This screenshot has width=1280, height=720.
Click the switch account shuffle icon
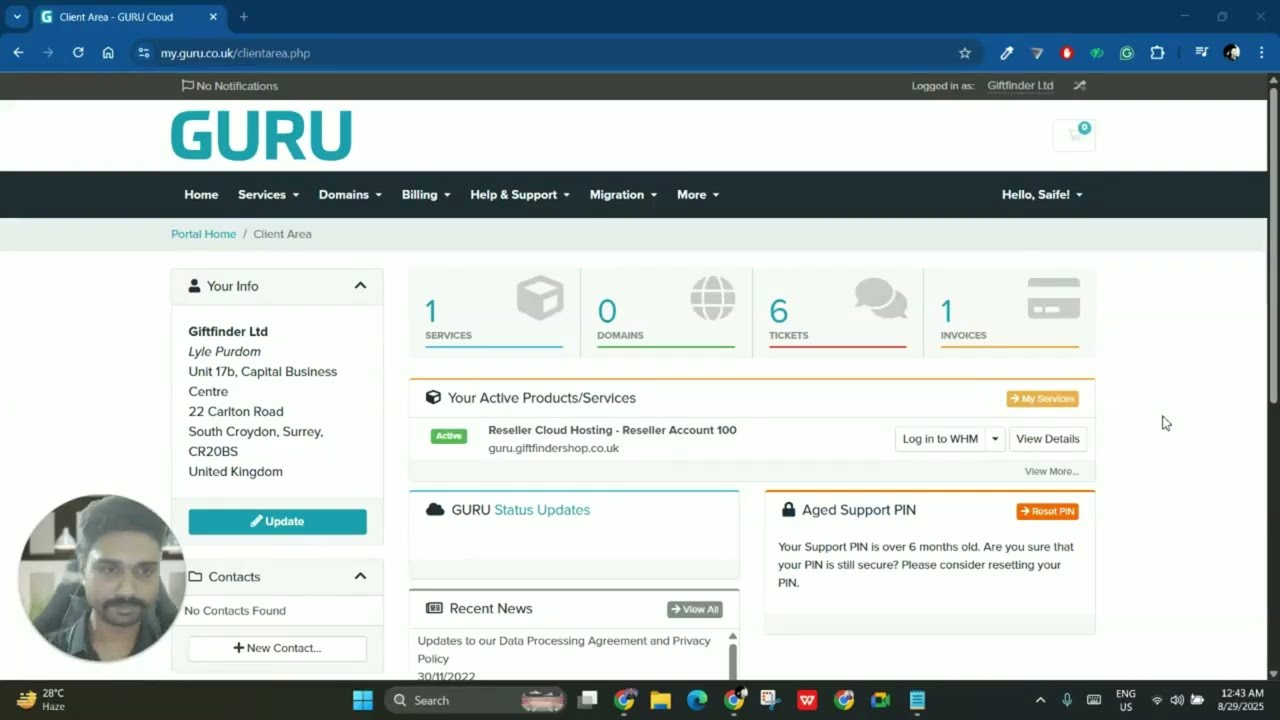(x=1079, y=86)
